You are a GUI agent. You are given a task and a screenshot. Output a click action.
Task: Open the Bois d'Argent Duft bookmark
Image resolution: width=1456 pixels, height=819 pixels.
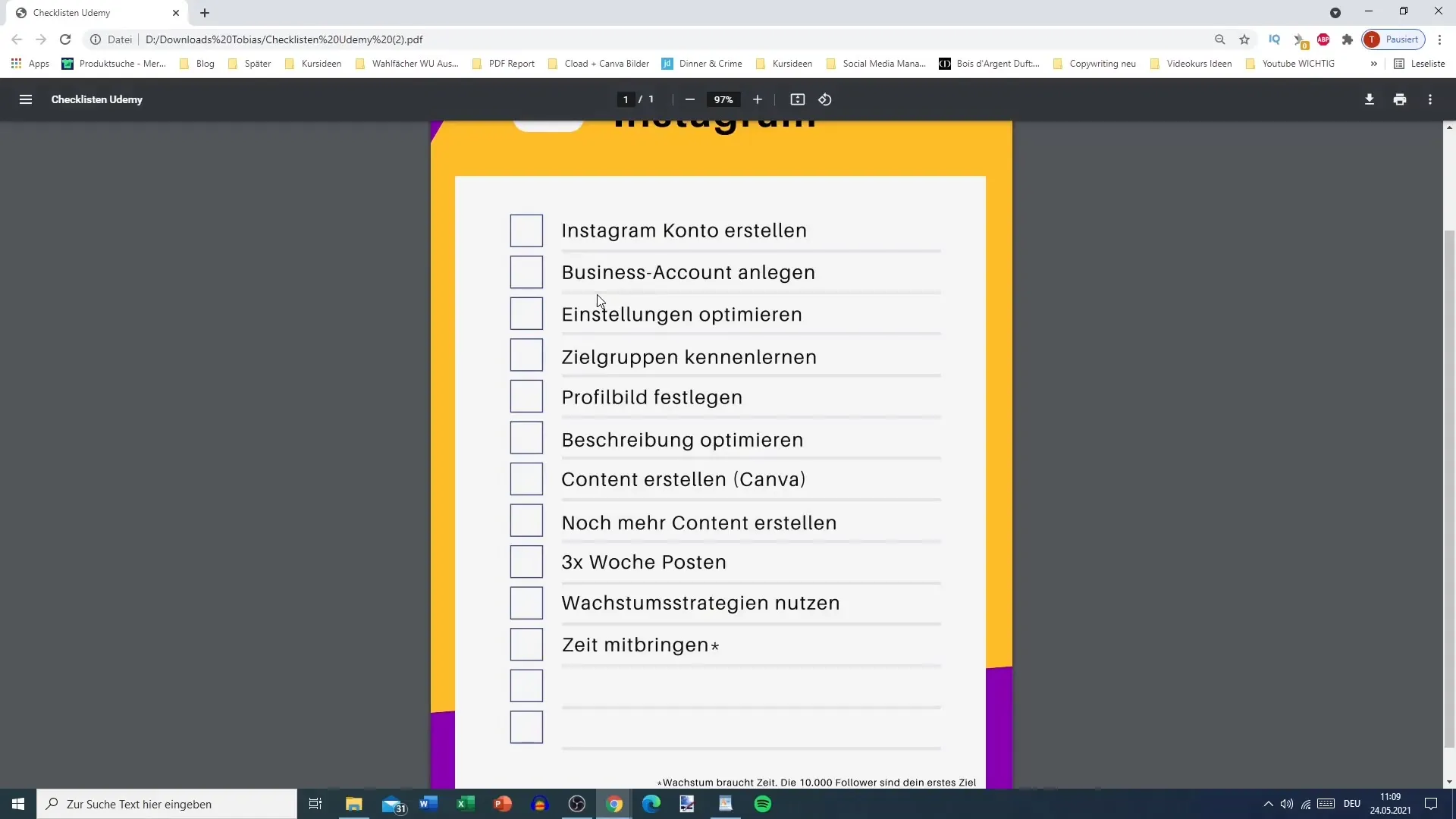point(989,64)
